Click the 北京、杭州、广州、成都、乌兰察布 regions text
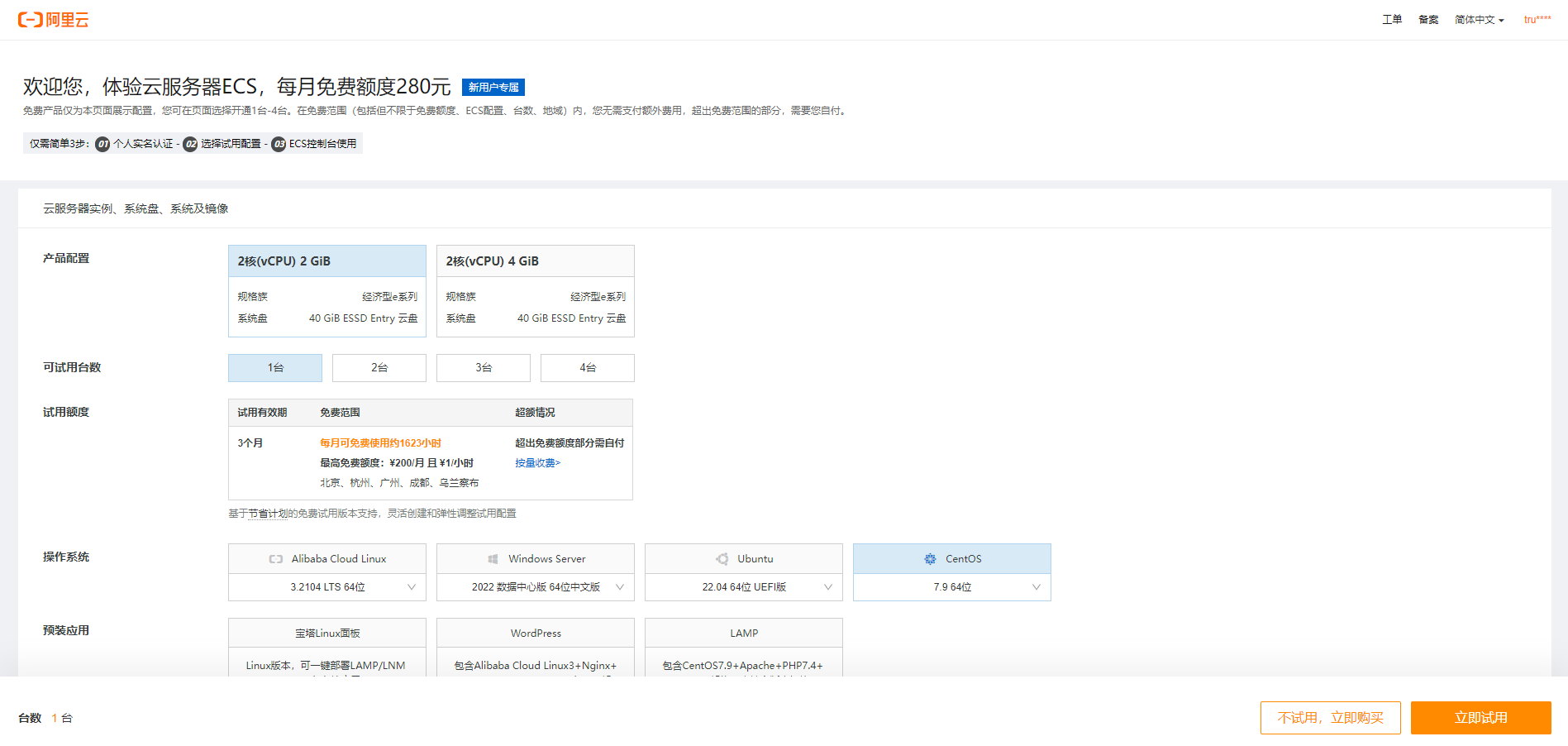This screenshot has width=1568, height=746. [399, 483]
